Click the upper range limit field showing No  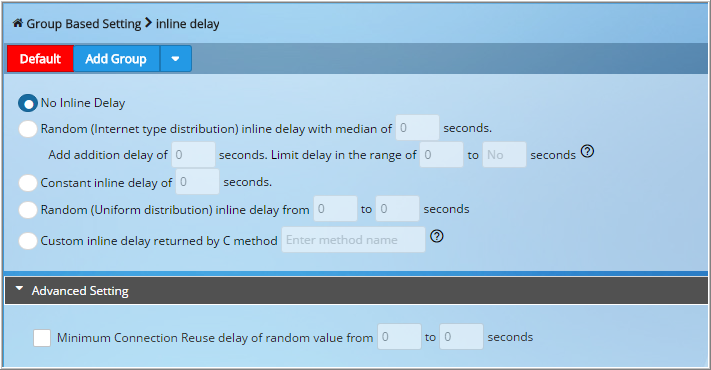click(504, 155)
